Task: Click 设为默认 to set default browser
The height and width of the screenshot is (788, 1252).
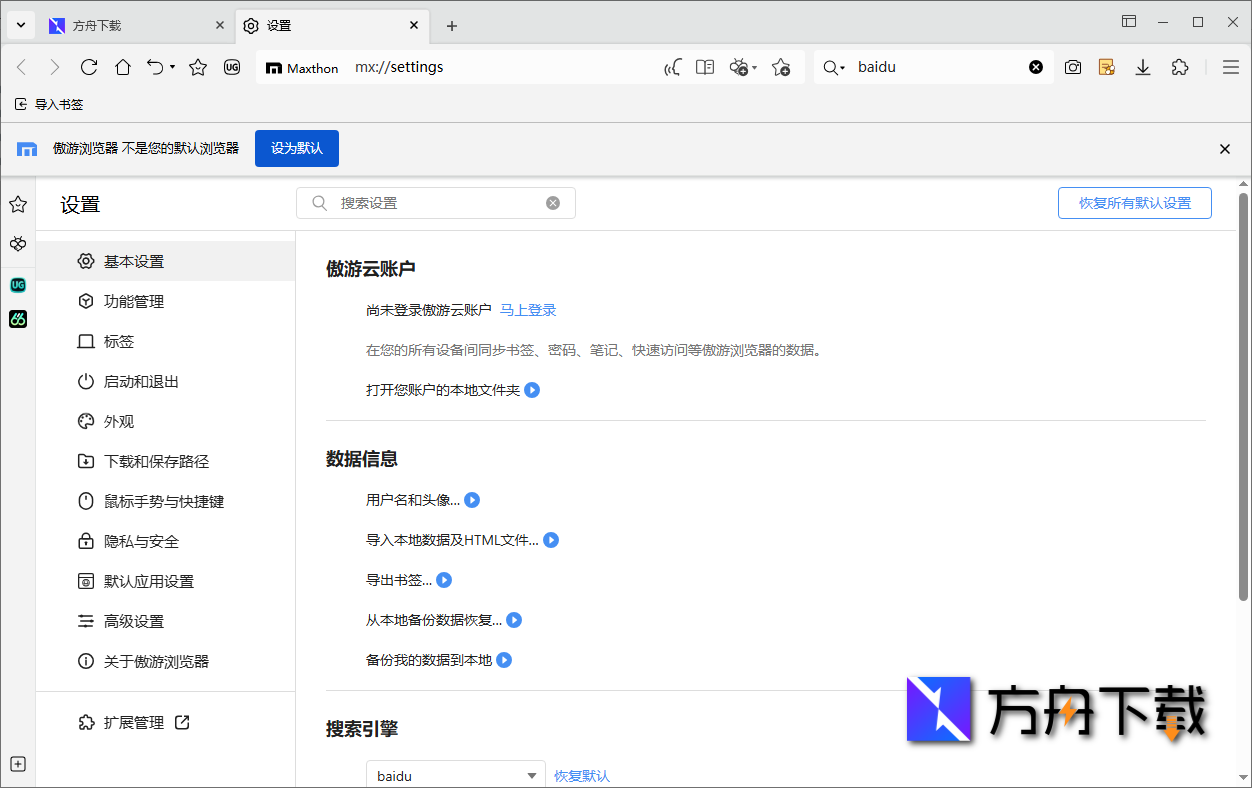Action: click(296, 148)
